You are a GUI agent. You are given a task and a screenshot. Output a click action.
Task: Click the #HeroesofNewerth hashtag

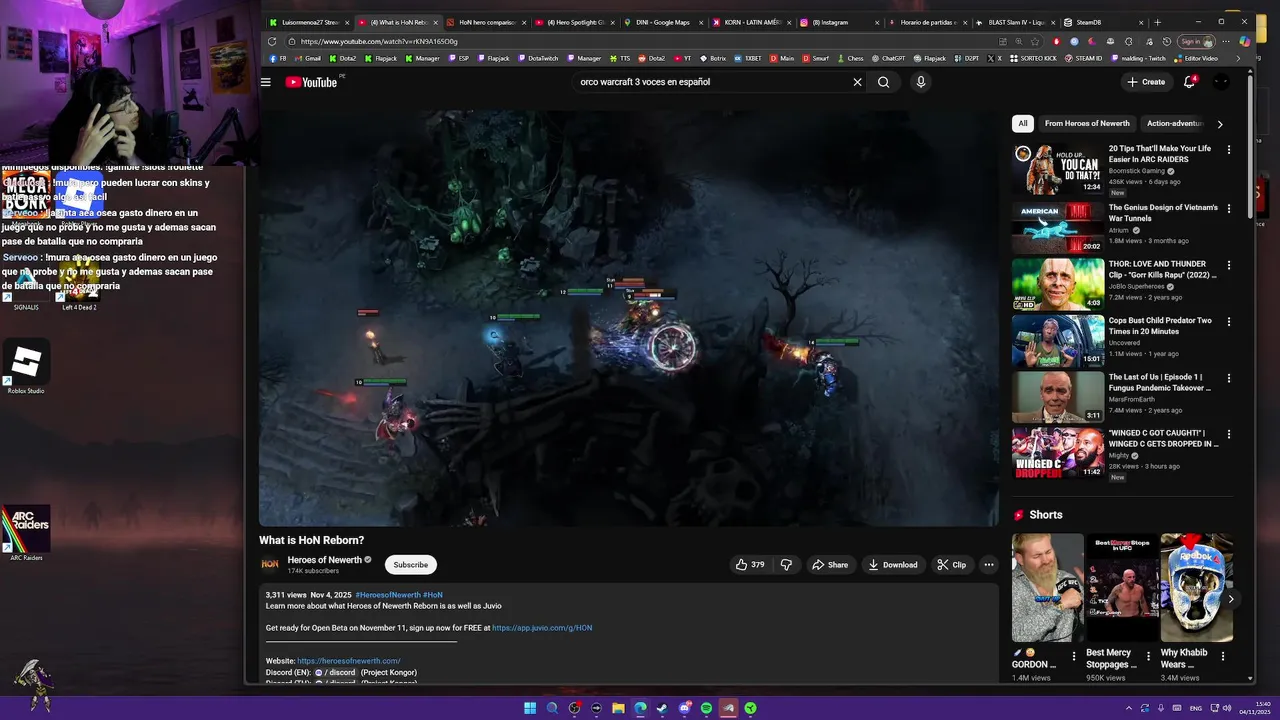pos(387,595)
